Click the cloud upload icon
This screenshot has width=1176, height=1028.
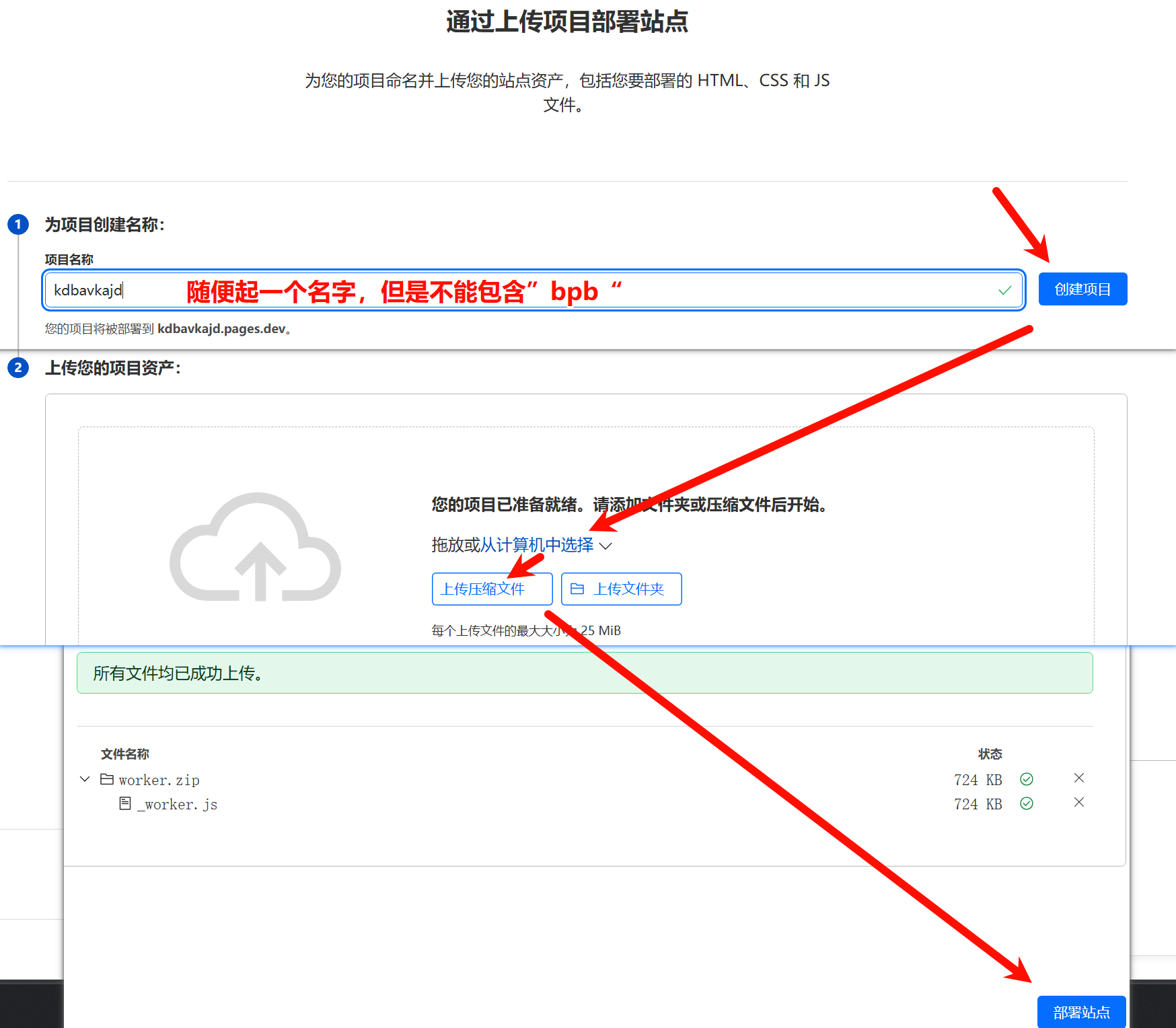[256, 548]
